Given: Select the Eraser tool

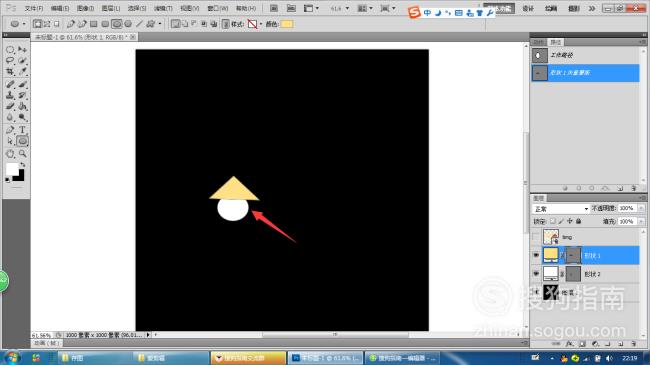Looking at the screenshot, I should click(x=10, y=106).
